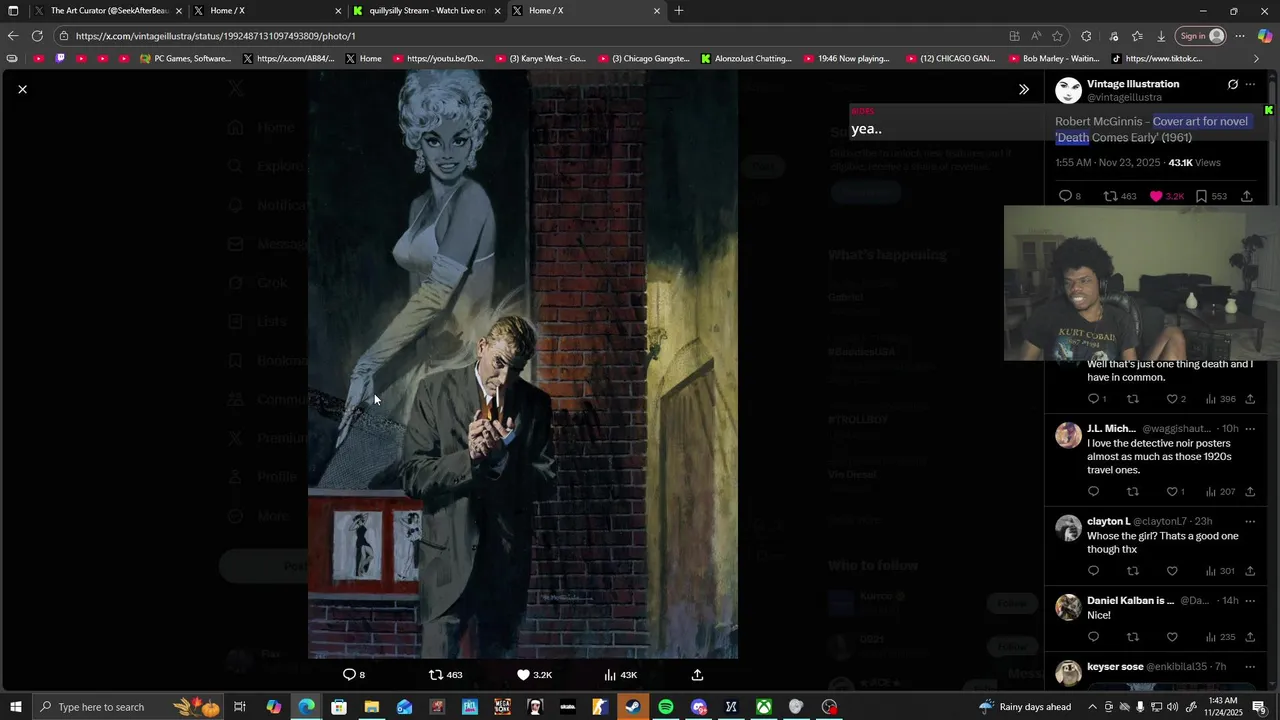1280x720 pixels.
Task: Open Spotify from the taskbar
Action: pyautogui.click(x=666, y=707)
